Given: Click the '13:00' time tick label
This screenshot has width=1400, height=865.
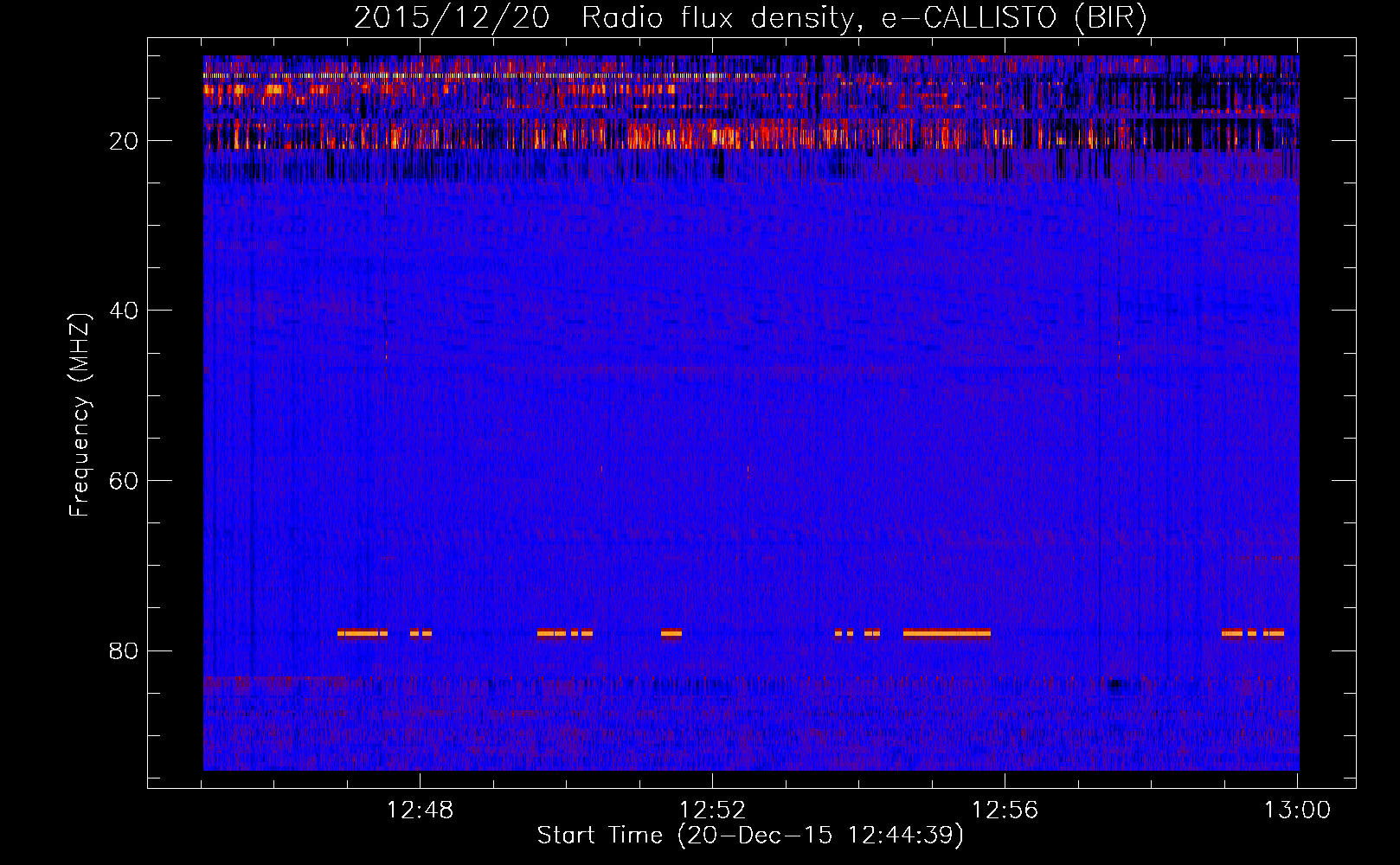Looking at the screenshot, I should (1297, 811).
